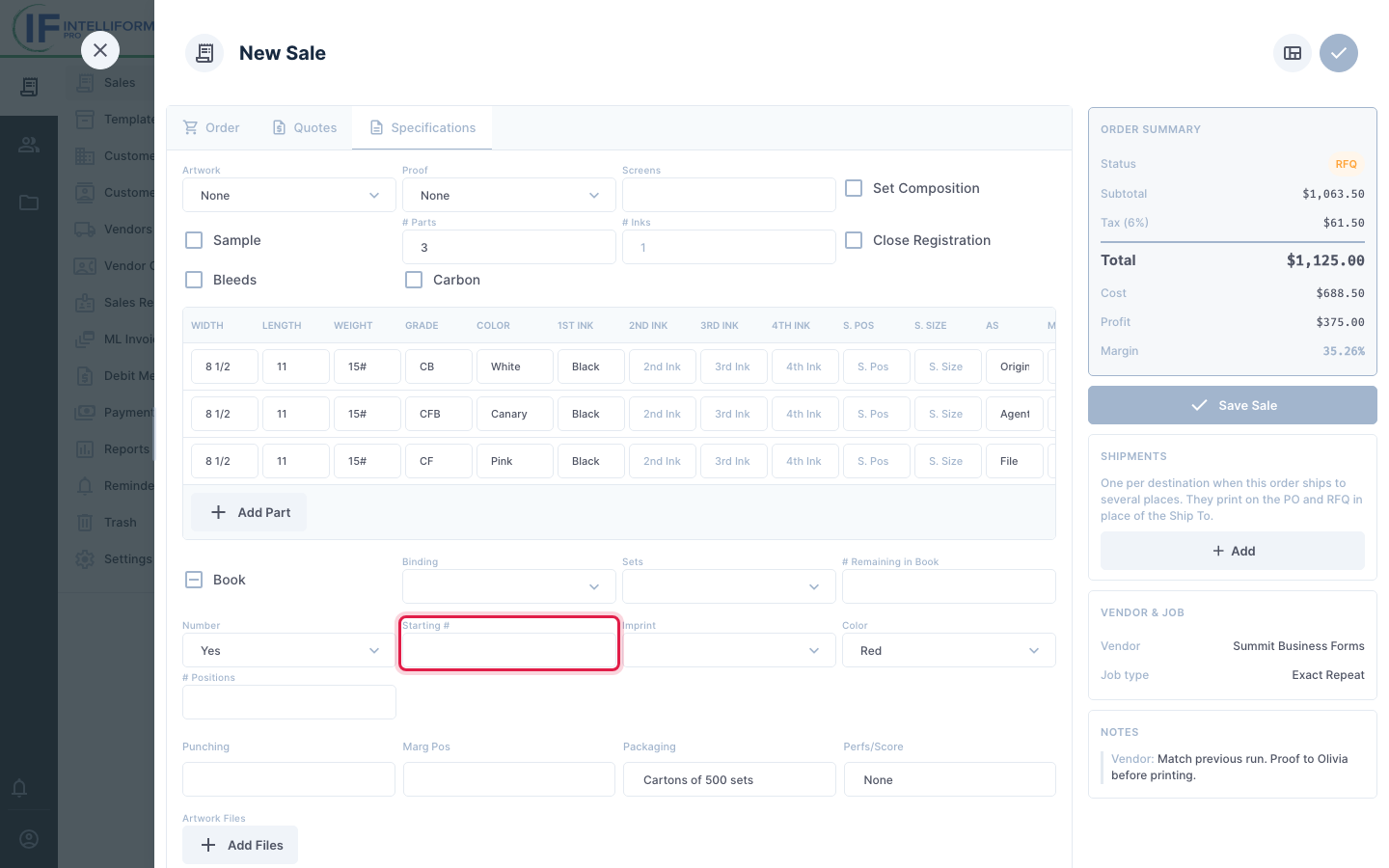Switch to the Order tab
Viewport: 1389px width, 868px height.
211,127
